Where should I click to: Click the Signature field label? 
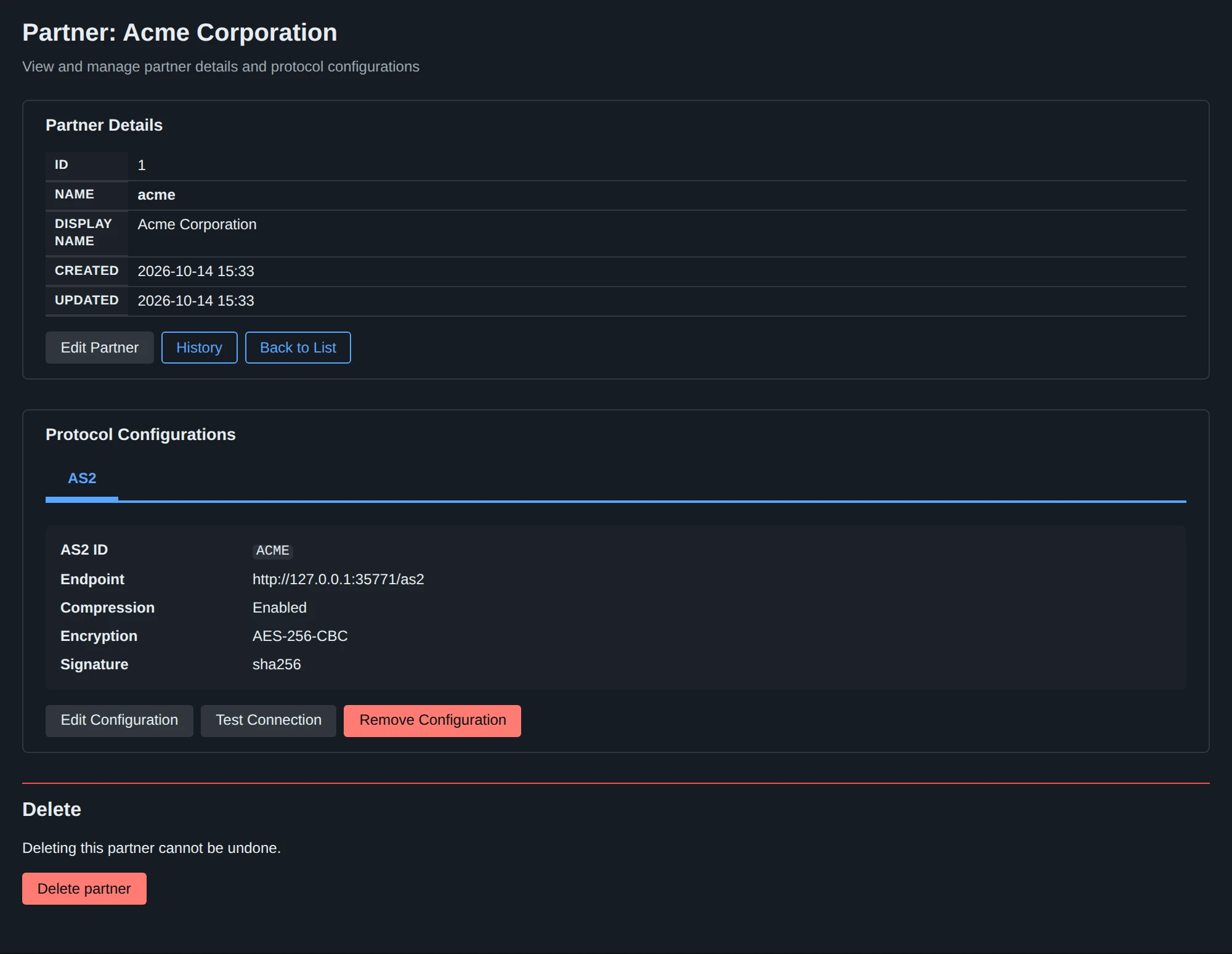(94, 664)
